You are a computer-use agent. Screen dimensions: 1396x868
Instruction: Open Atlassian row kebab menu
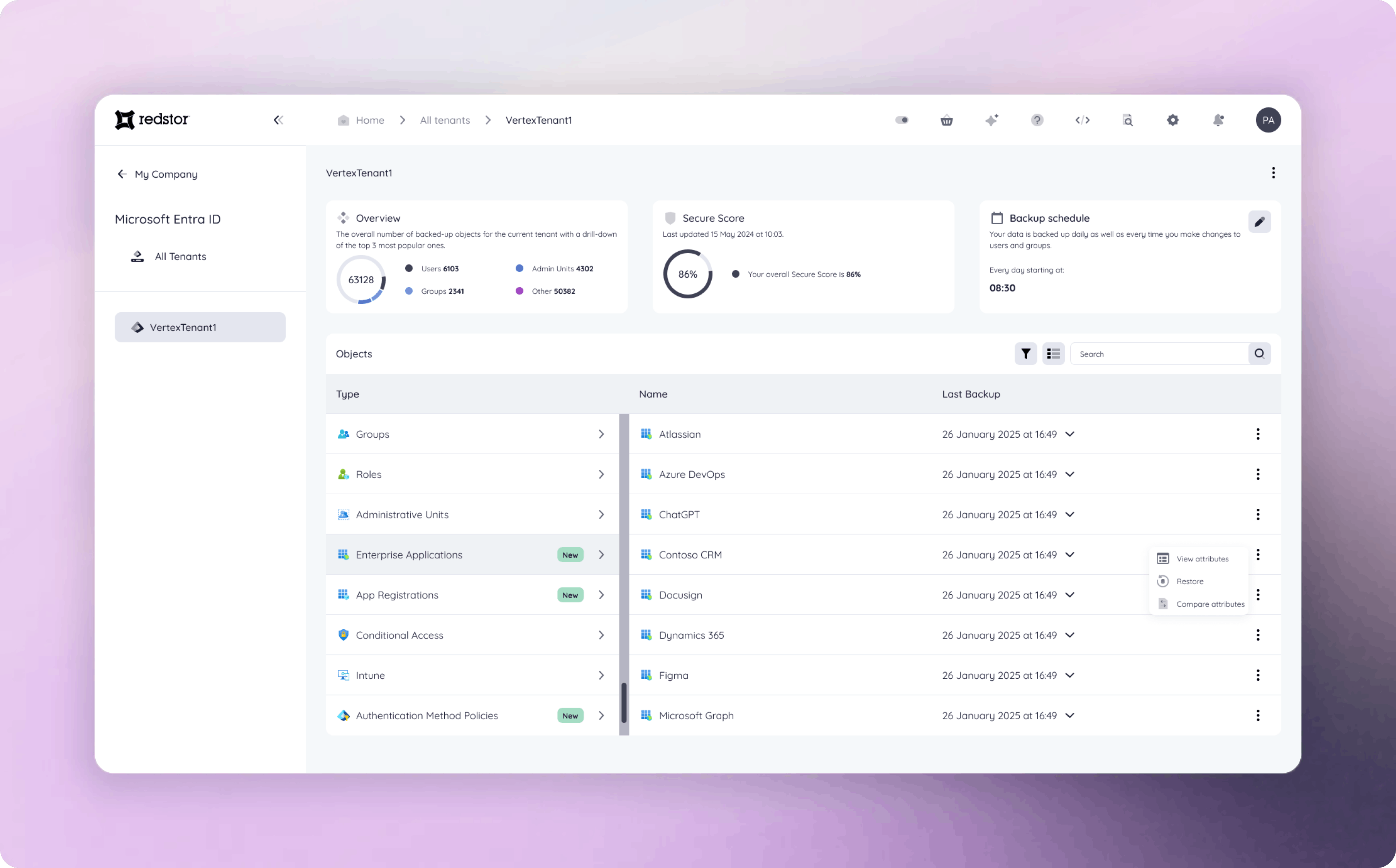(x=1258, y=434)
